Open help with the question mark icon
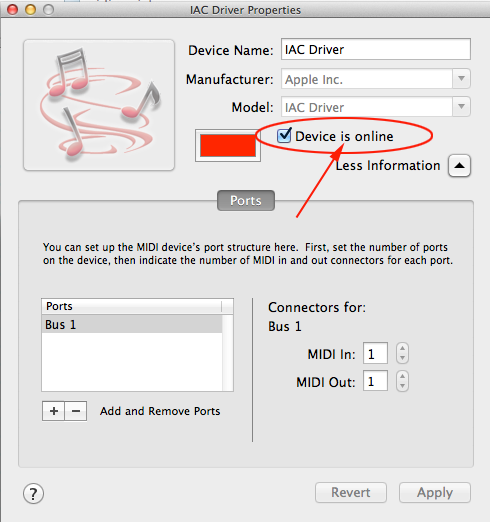Viewport: 490px width, 522px height. point(33,493)
